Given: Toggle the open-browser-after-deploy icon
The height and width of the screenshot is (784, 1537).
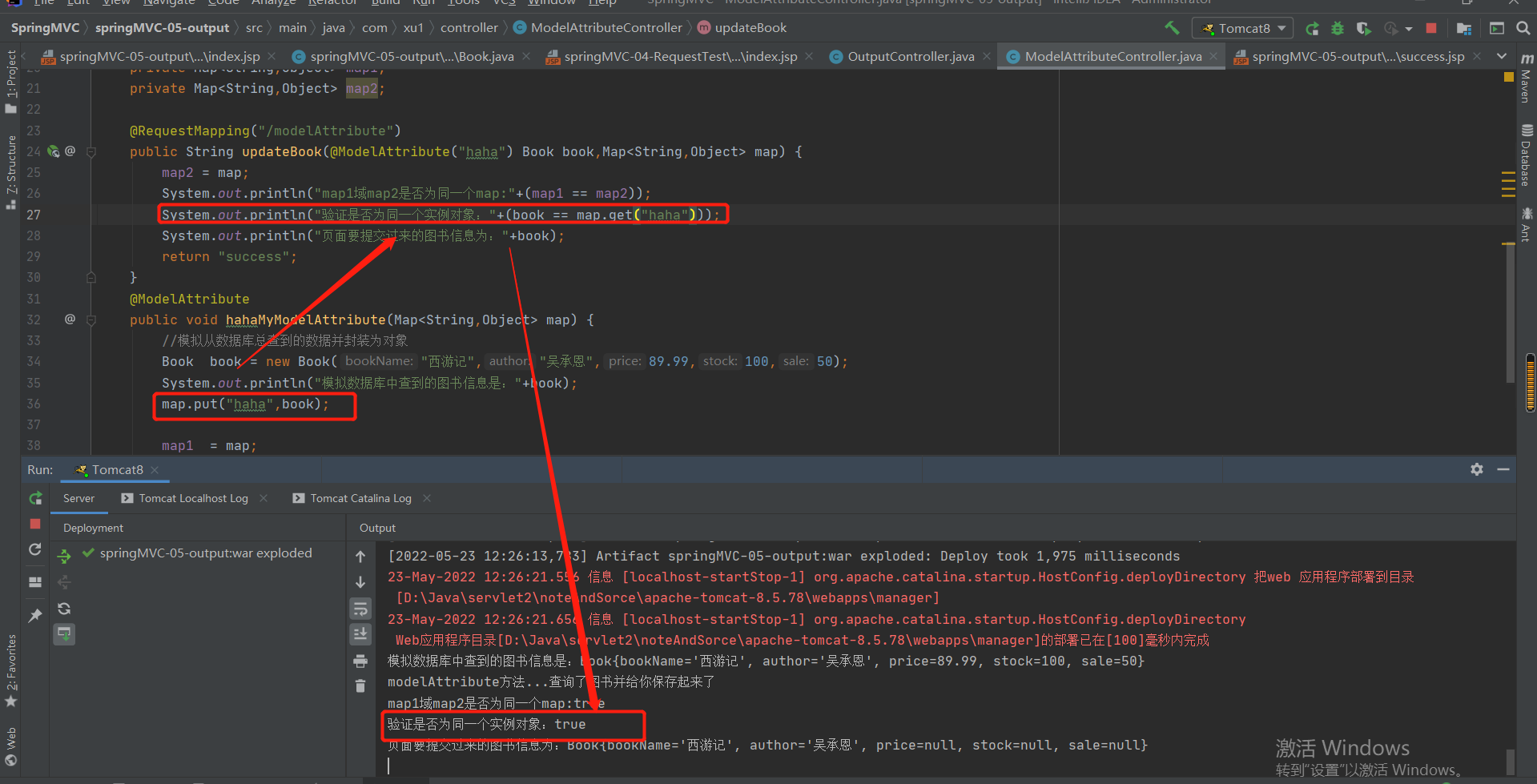Looking at the screenshot, I should click(x=65, y=634).
